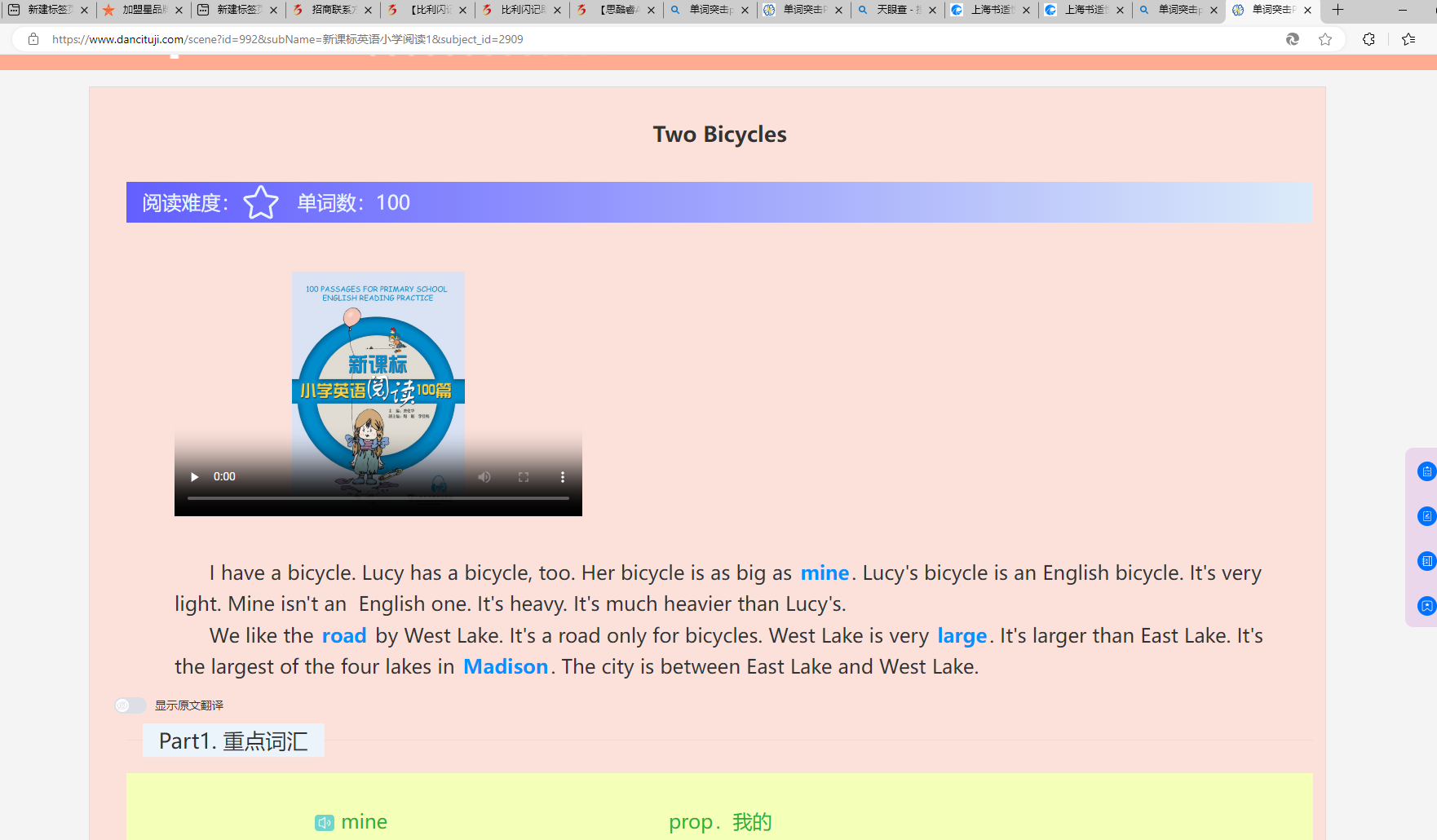
Task: Close the 招商联系 tab
Action: tap(368, 11)
